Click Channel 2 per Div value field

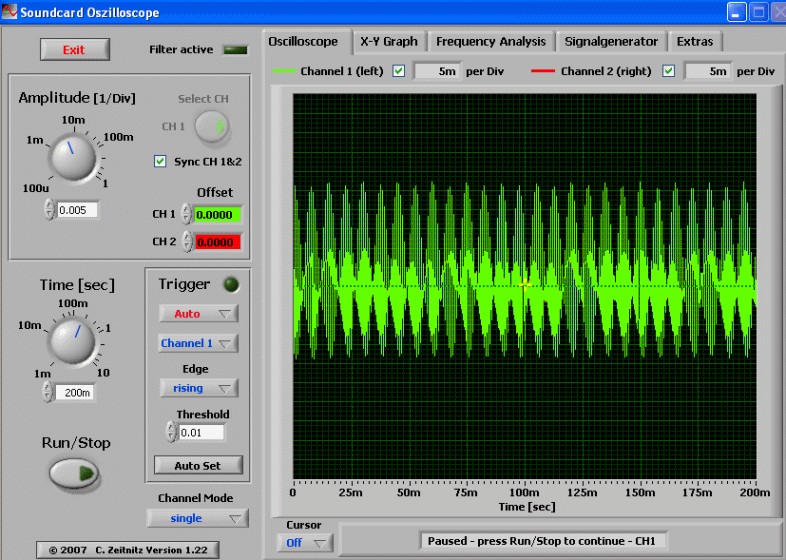[707, 71]
